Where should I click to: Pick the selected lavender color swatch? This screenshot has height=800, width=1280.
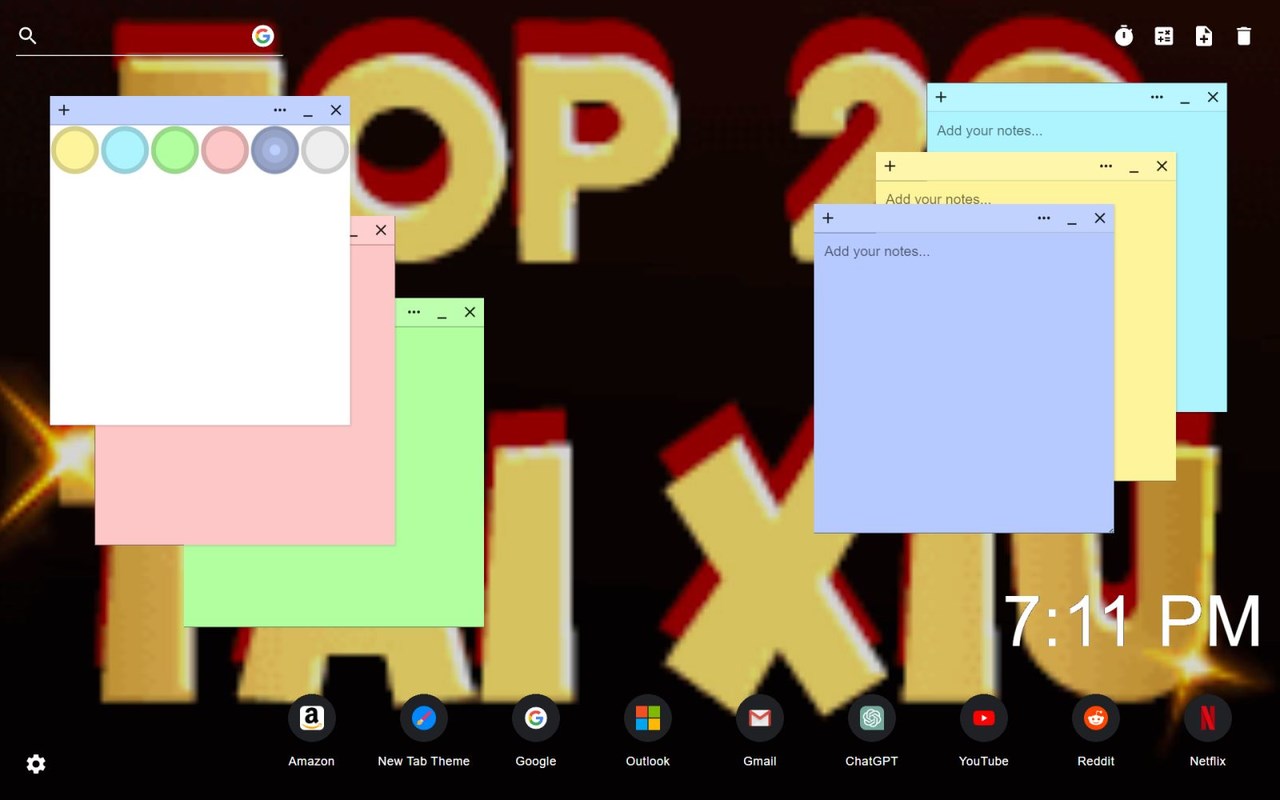pyautogui.click(x=275, y=150)
